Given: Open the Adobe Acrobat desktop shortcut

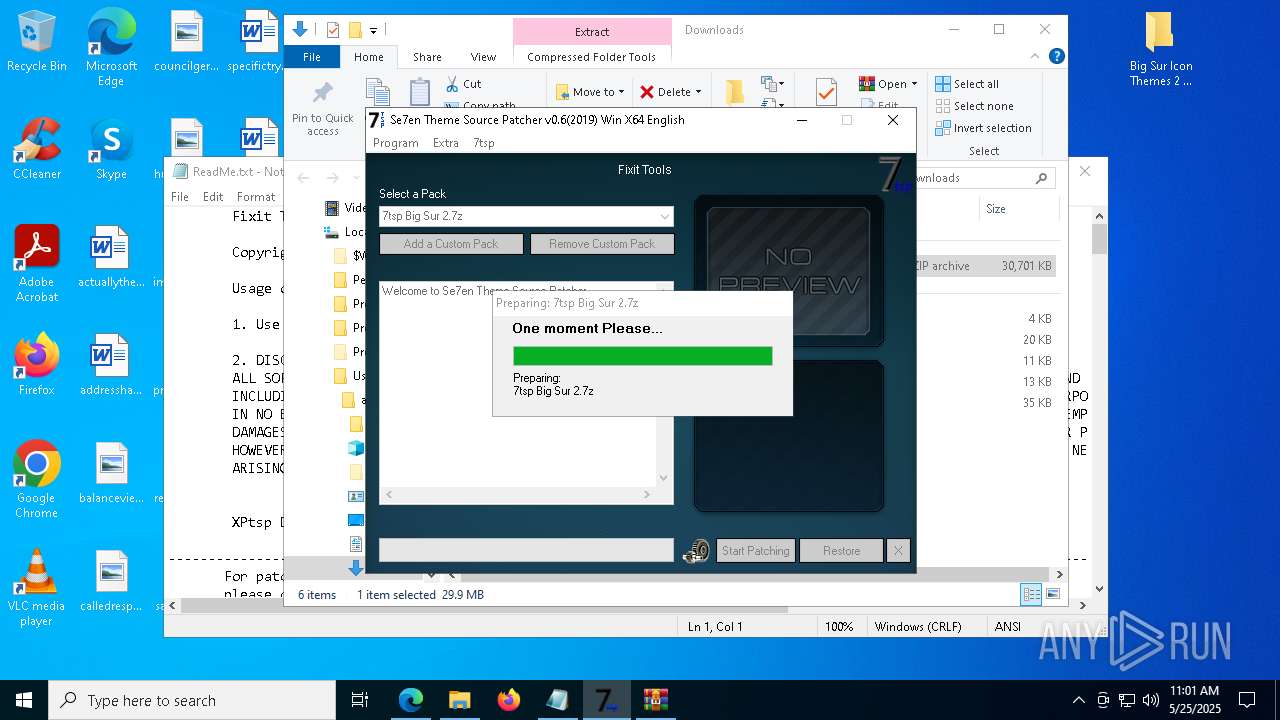Looking at the screenshot, I should 37,263.
